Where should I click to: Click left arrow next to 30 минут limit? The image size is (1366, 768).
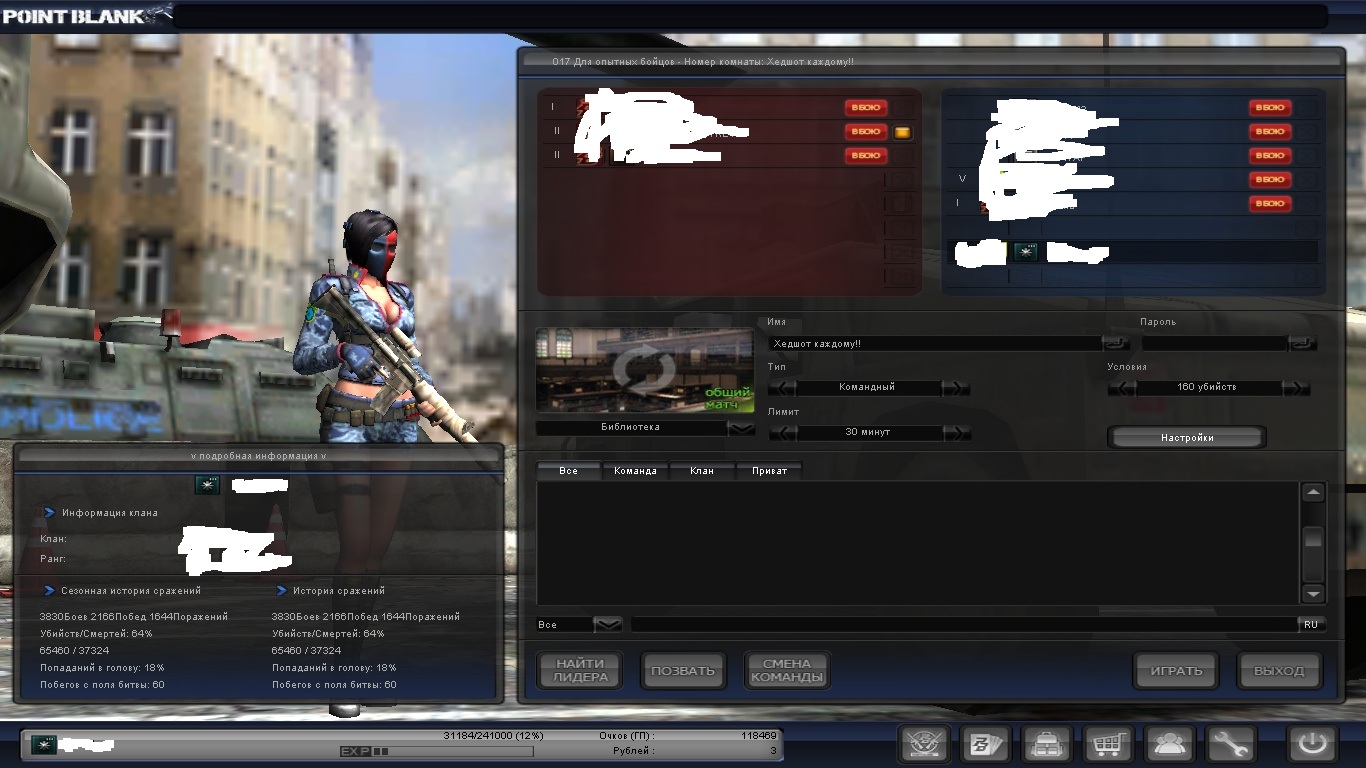[x=782, y=433]
